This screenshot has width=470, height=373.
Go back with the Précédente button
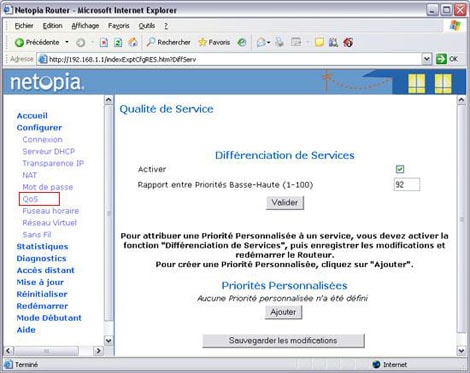coord(37,42)
